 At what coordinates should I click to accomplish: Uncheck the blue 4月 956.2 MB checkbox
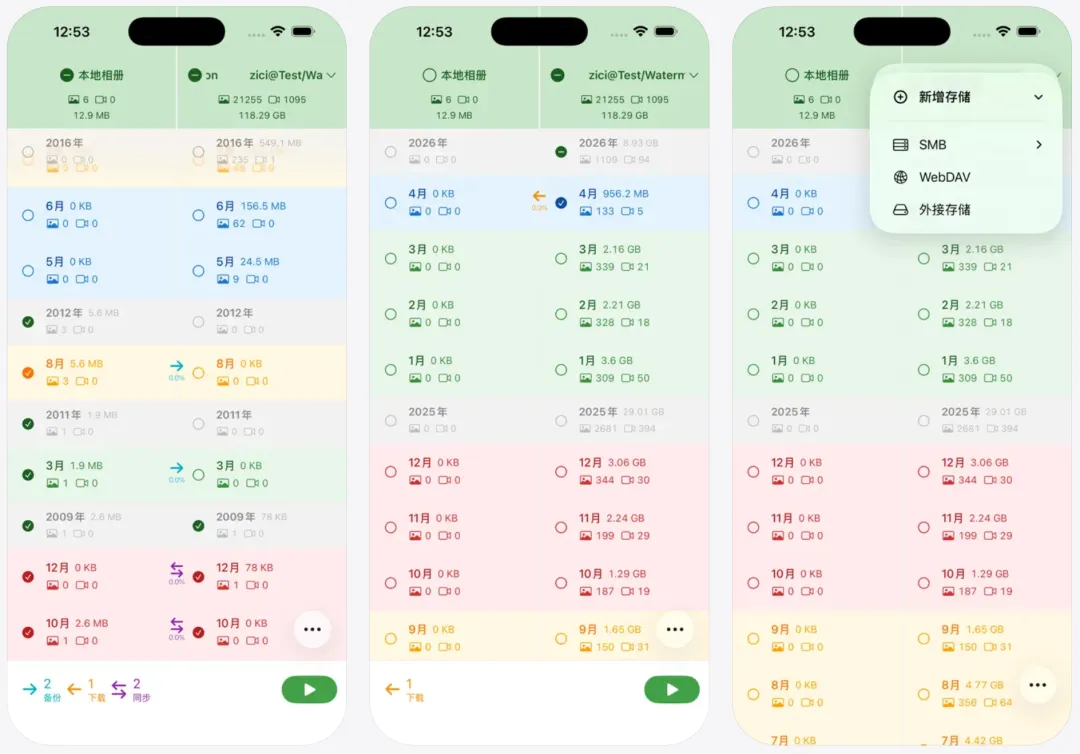coord(561,202)
